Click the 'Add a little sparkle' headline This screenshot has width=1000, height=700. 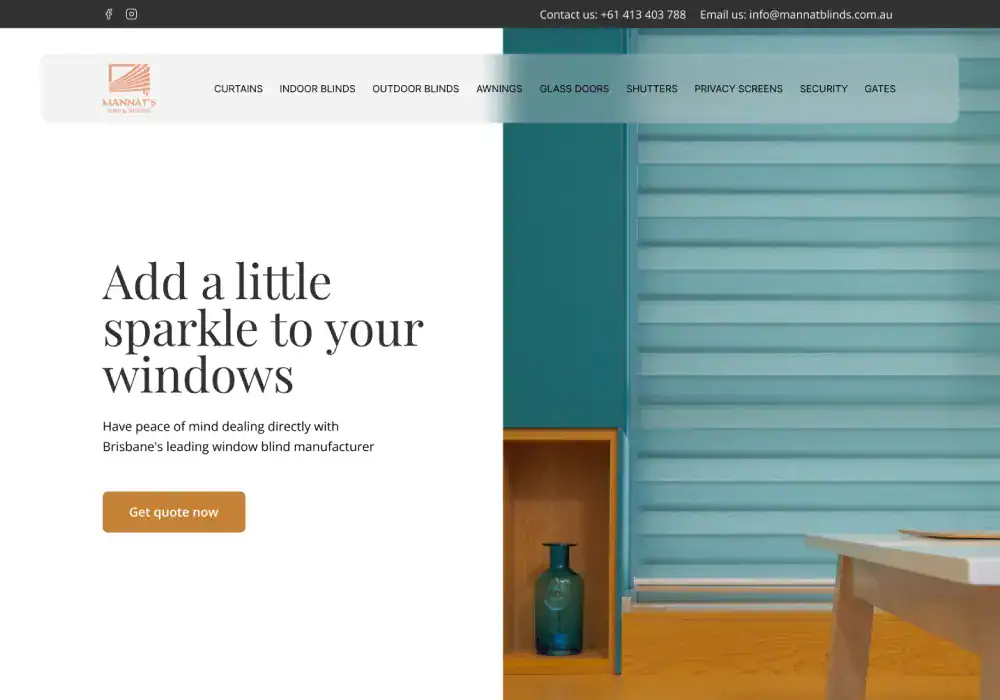point(262,328)
